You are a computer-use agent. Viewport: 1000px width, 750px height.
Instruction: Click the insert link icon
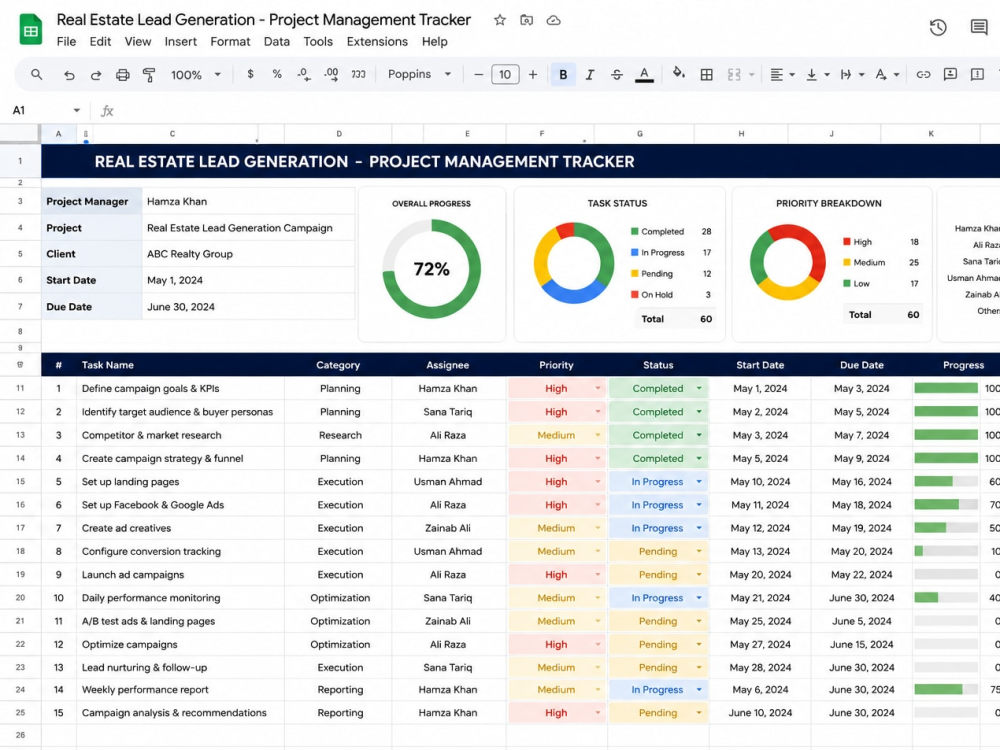click(923, 75)
